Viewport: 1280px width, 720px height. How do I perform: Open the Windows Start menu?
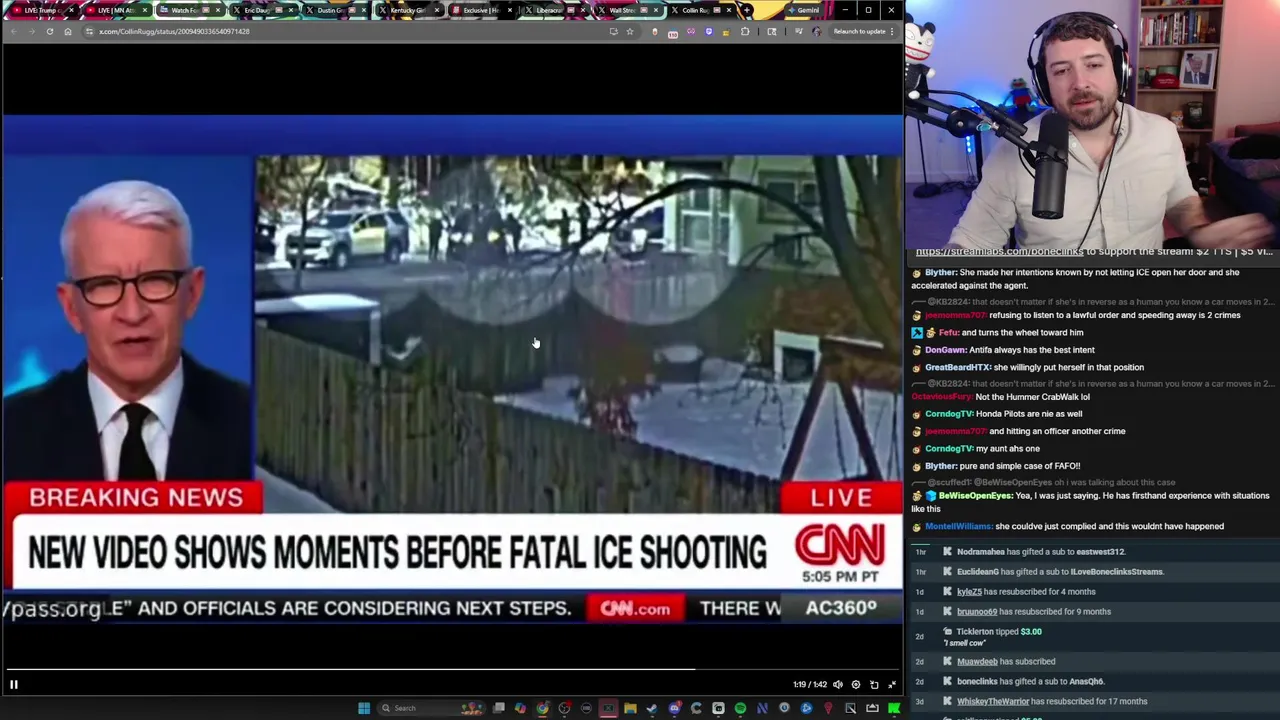[x=364, y=708]
